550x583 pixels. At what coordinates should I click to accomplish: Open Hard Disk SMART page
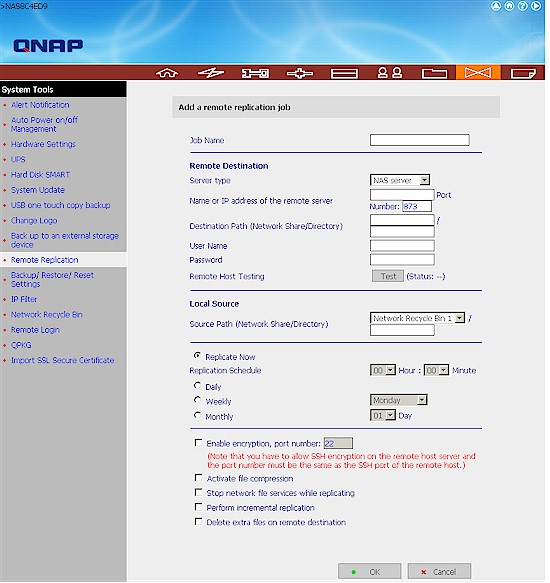pos(40,175)
